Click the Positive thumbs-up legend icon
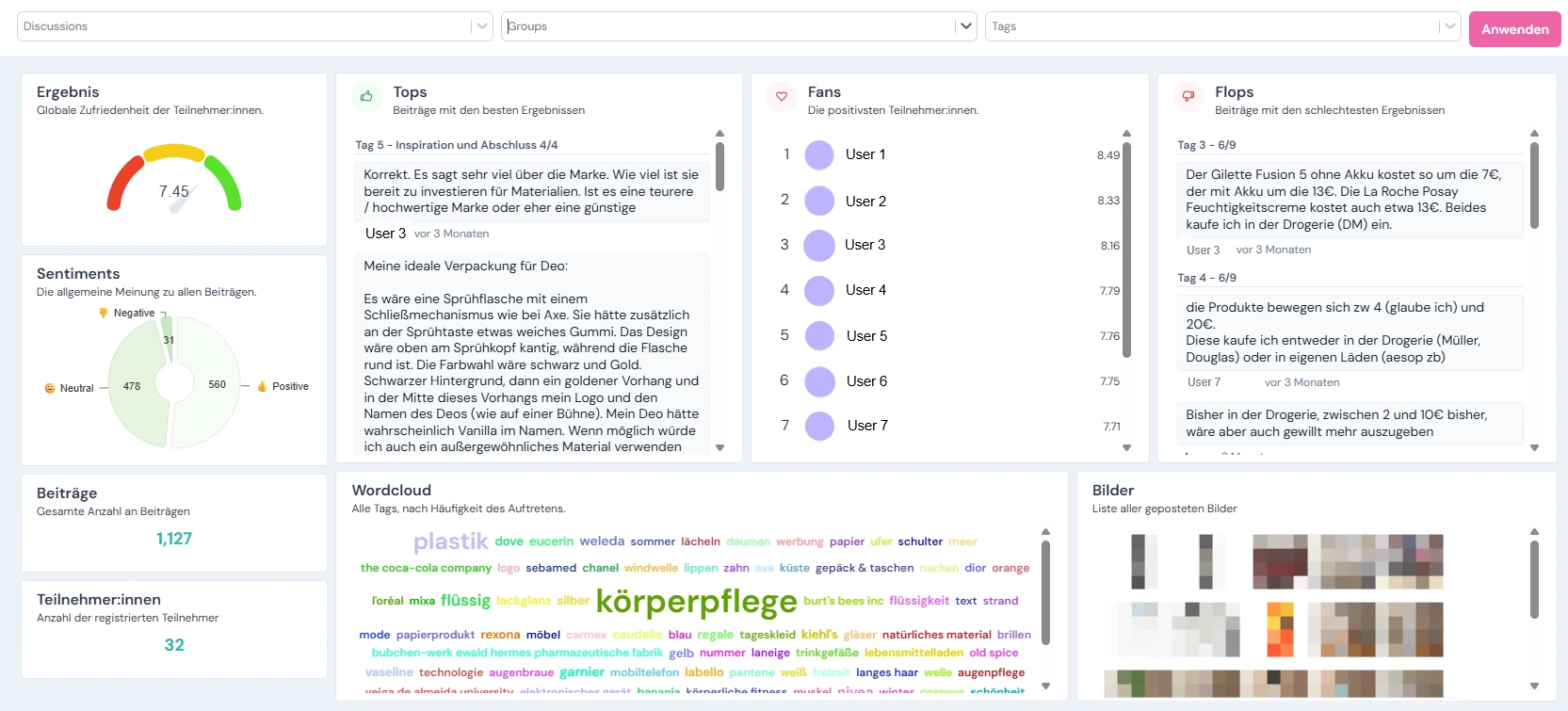 pos(263,386)
